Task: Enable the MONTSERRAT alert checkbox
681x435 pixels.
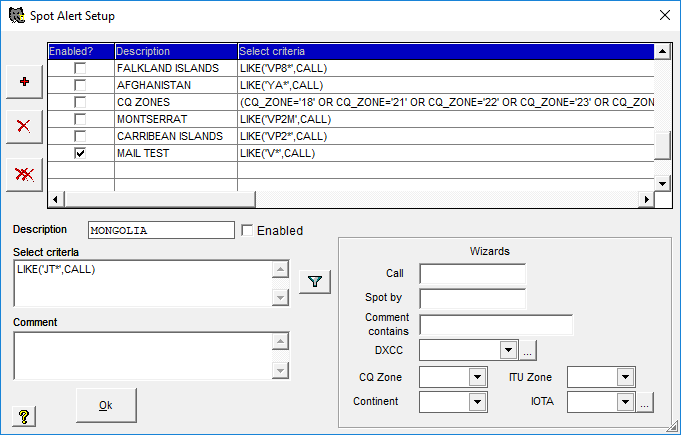Action: click(x=80, y=119)
